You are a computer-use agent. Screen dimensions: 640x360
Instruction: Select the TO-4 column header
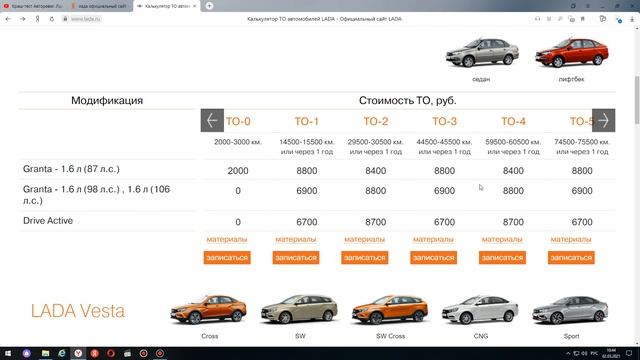click(x=513, y=121)
